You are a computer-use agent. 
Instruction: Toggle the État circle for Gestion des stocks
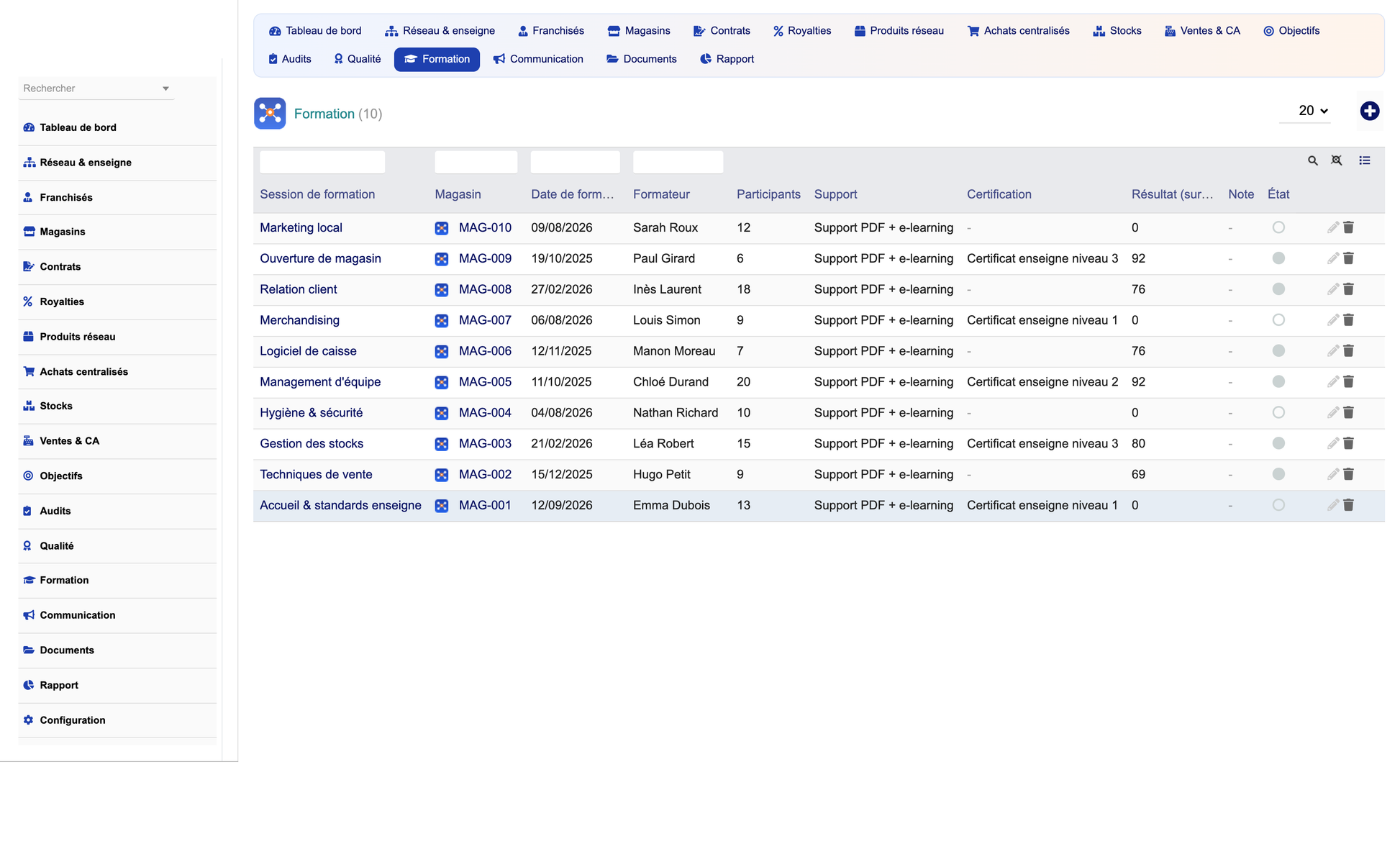(x=1278, y=444)
